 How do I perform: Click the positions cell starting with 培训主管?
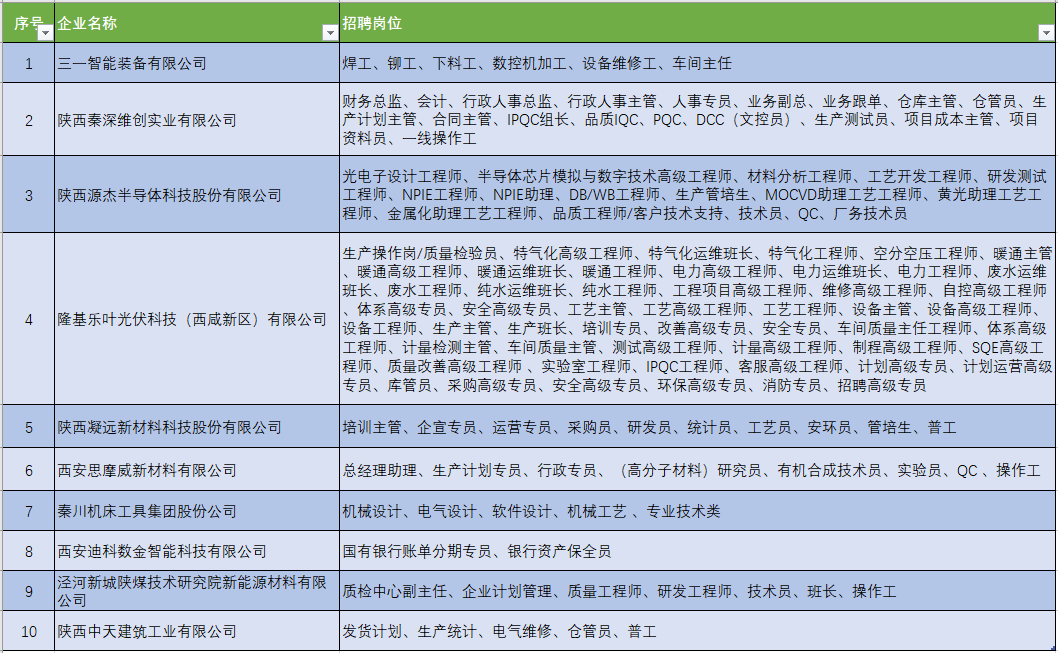(x=698, y=427)
